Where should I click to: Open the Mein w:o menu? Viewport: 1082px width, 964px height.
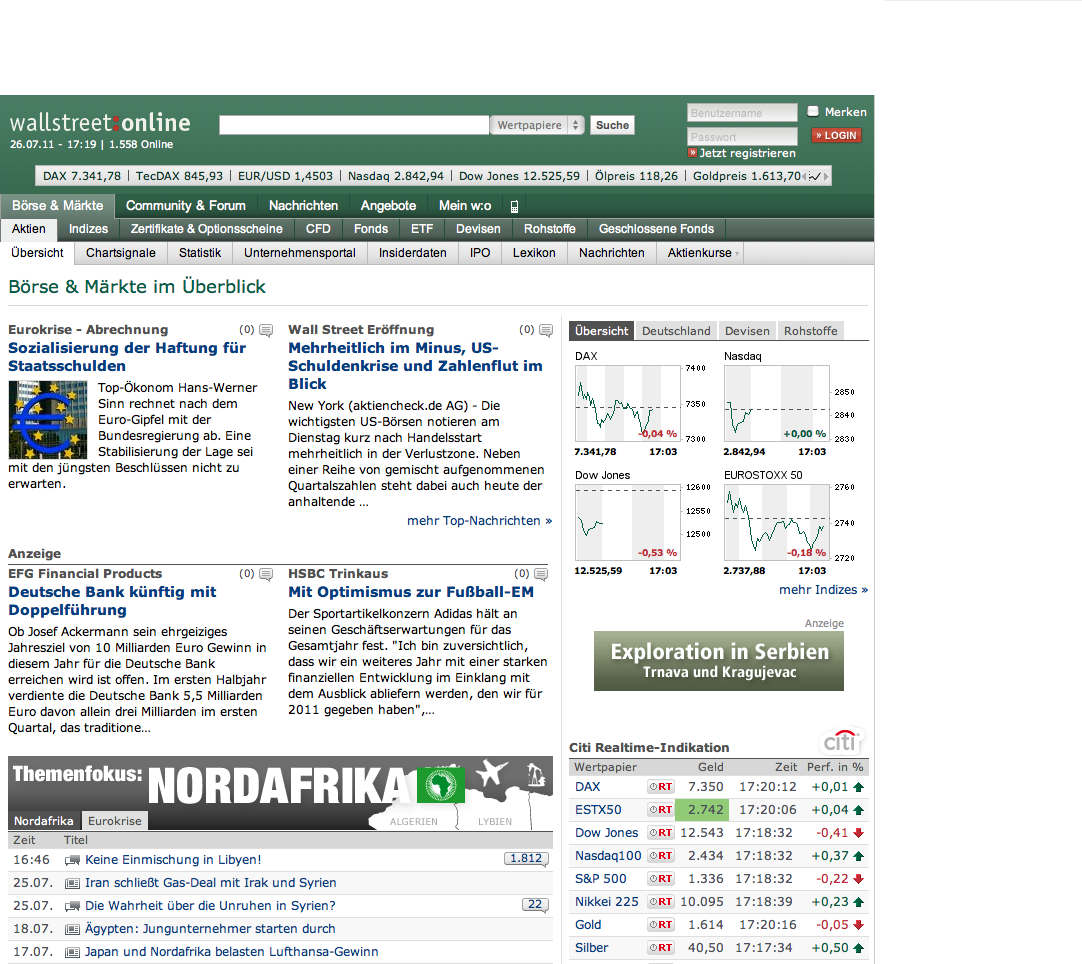[x=465, y=206]
